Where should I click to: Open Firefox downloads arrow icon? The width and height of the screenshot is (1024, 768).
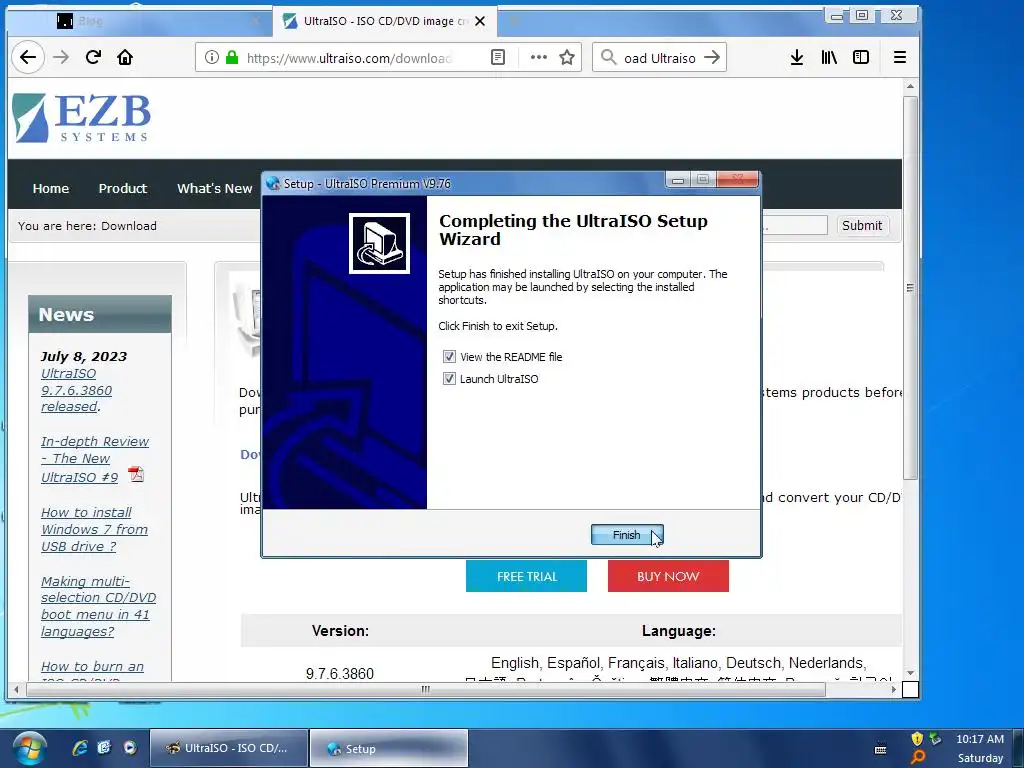coord(797,57)
